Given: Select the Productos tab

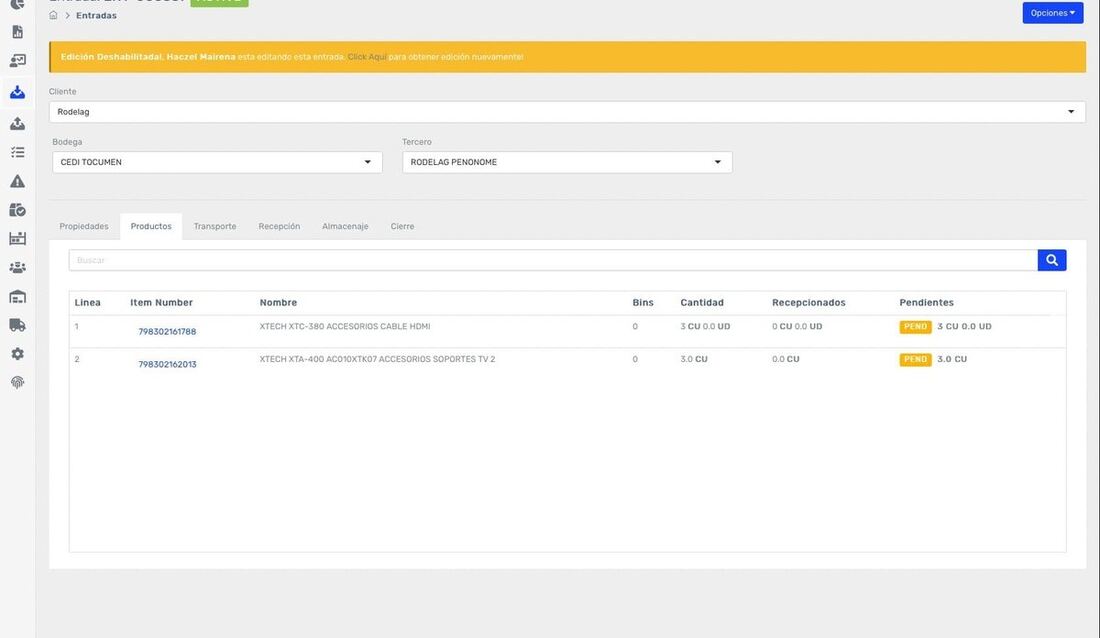Looking at the screenshot, I should pos(151,227).
